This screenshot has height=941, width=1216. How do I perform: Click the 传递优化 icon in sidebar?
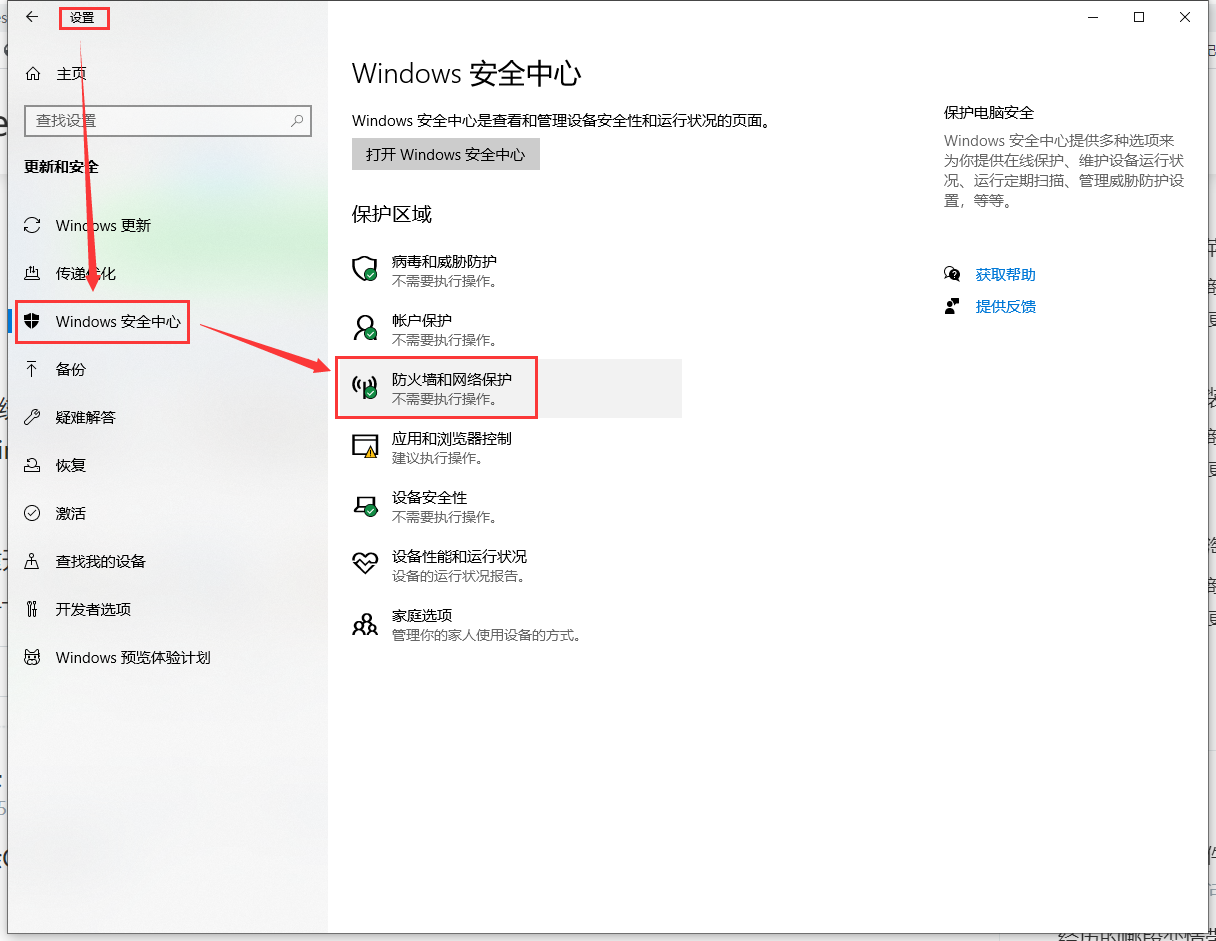coord(33,274)
